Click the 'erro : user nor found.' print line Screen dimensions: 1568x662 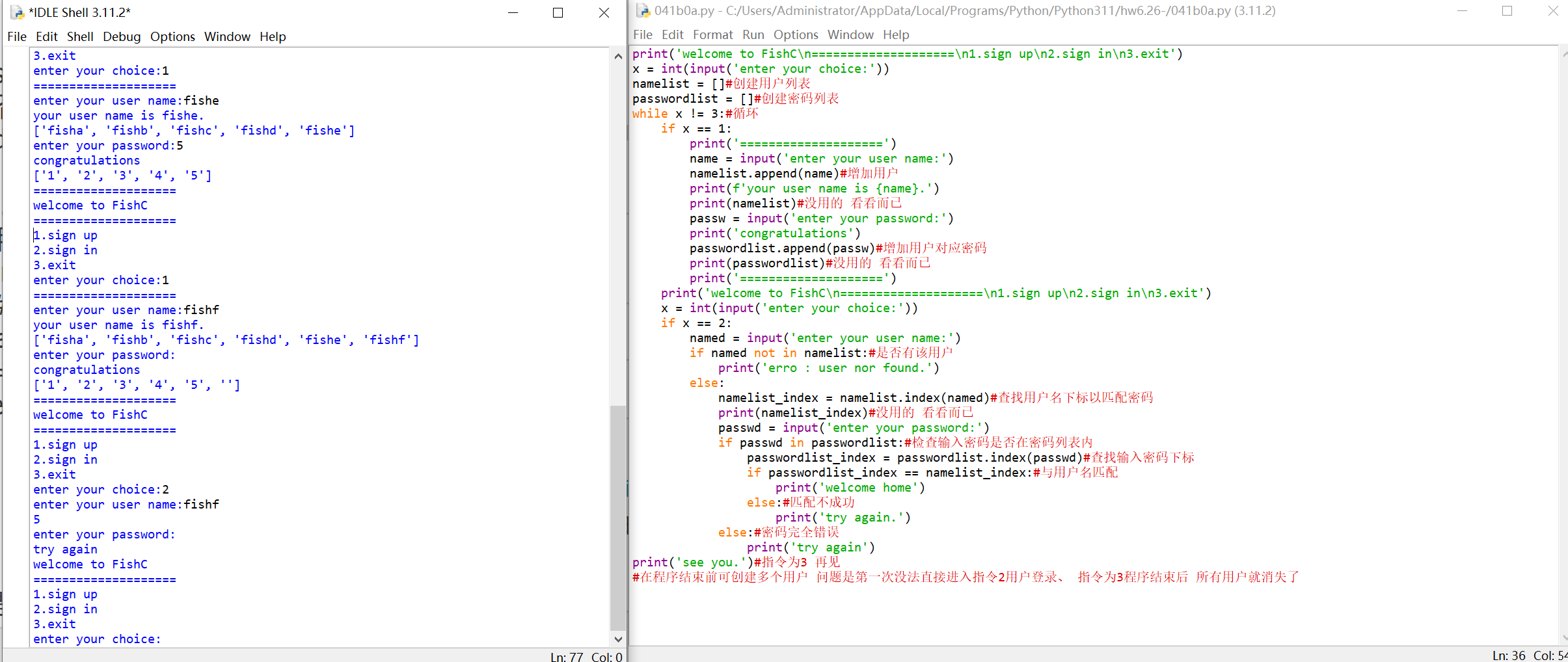[x=829, y=368]
